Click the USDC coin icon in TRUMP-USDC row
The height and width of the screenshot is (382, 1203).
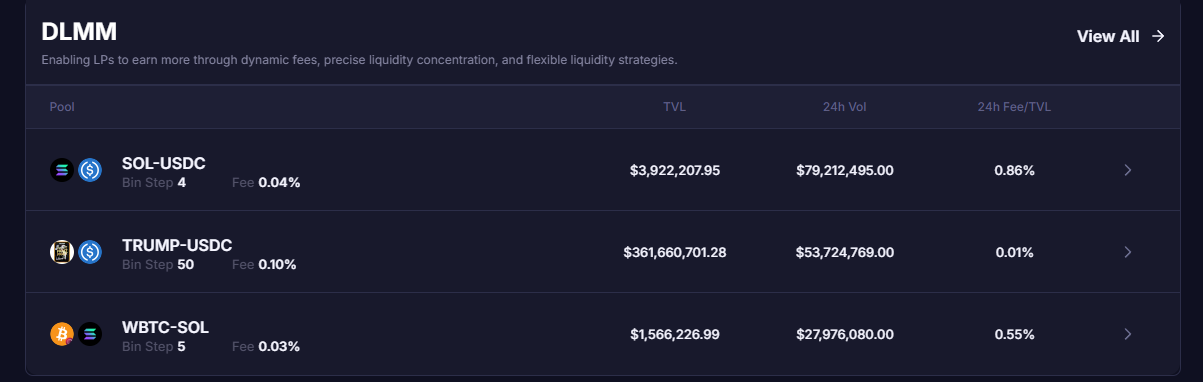[90, 252]
